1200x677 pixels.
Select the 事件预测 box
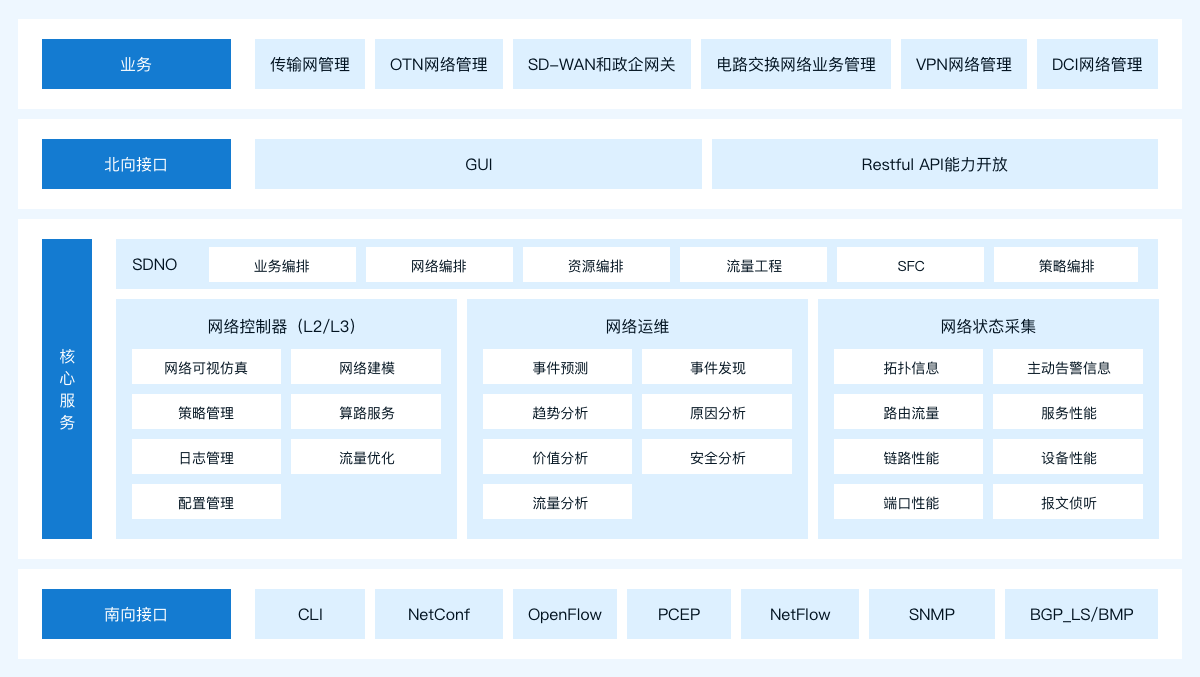pos(557,367)
